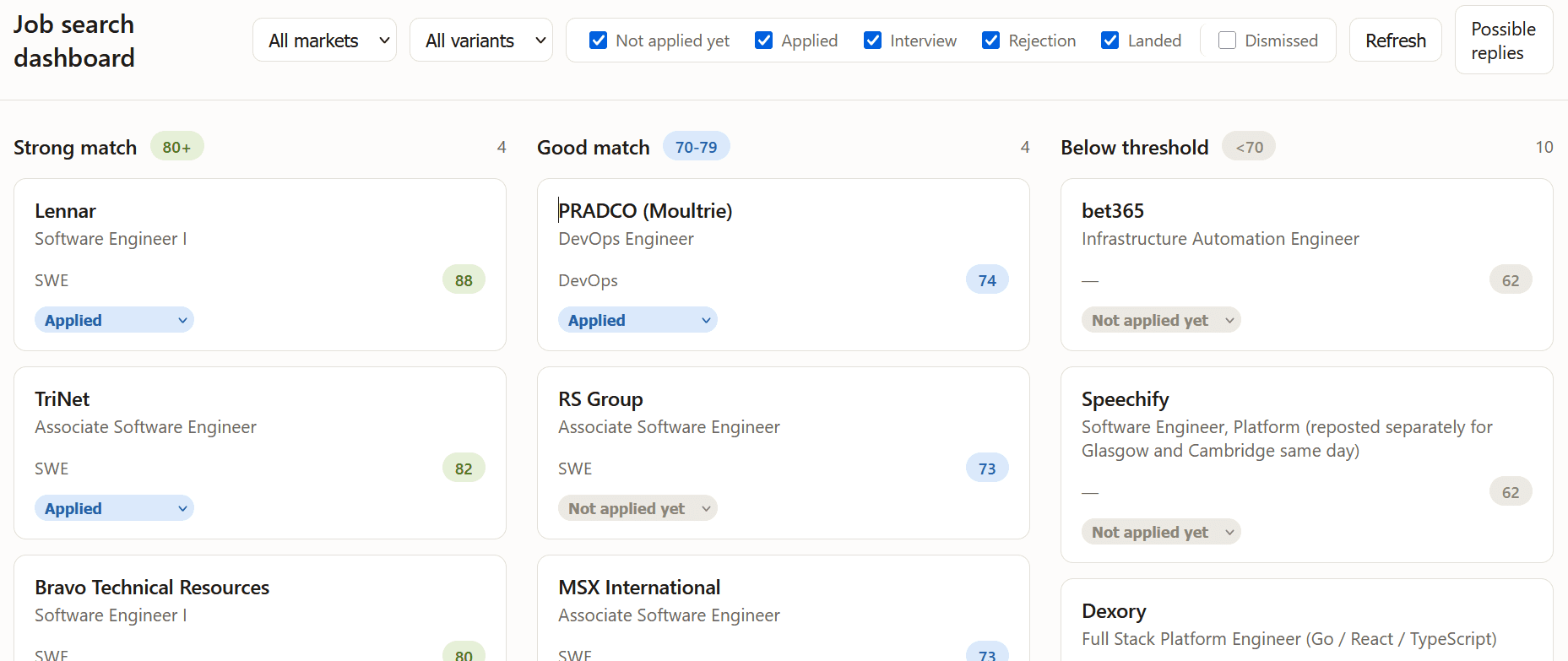Open TriNet status dropdown
Image resolution: width=1568 pixels, height=661 pixels.
[x=114, y=508]
